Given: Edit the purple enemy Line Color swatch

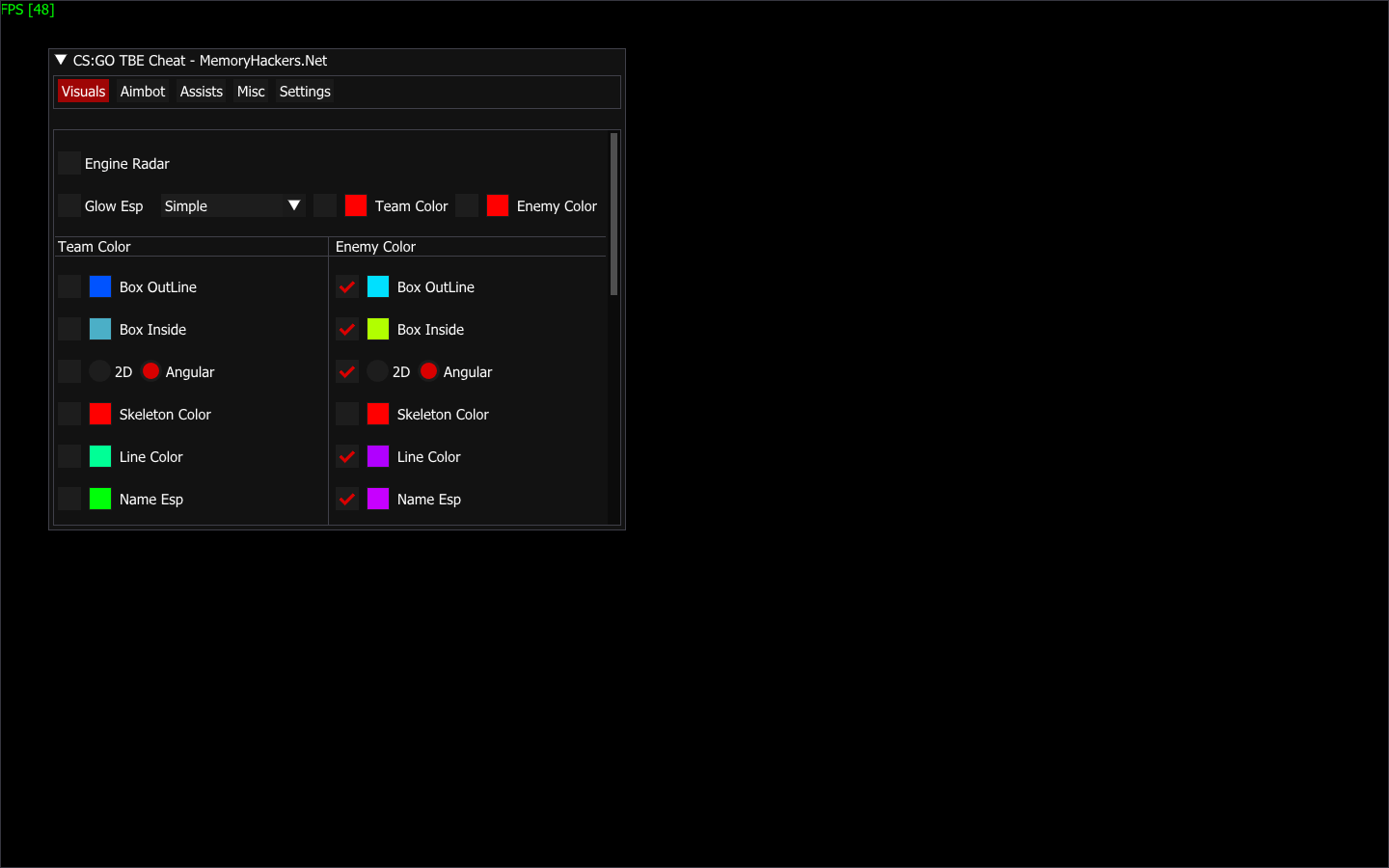Looking at the screenshot, I should 378,456.
